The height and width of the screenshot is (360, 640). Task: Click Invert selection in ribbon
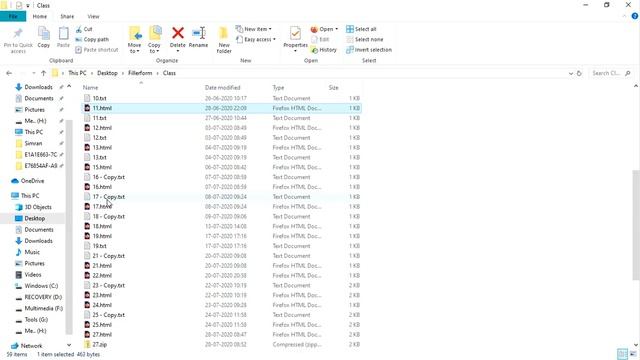pyautogui.click(x=369, y=50)
